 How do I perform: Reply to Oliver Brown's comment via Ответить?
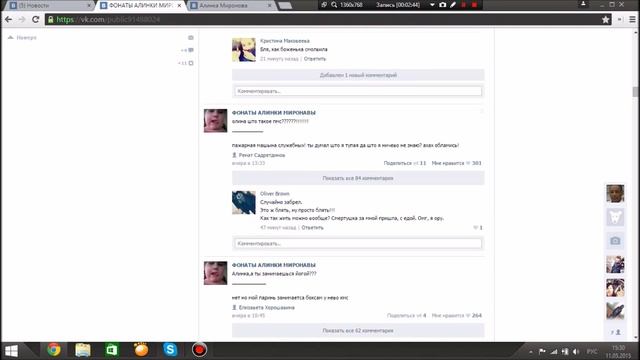pos(312,228)
